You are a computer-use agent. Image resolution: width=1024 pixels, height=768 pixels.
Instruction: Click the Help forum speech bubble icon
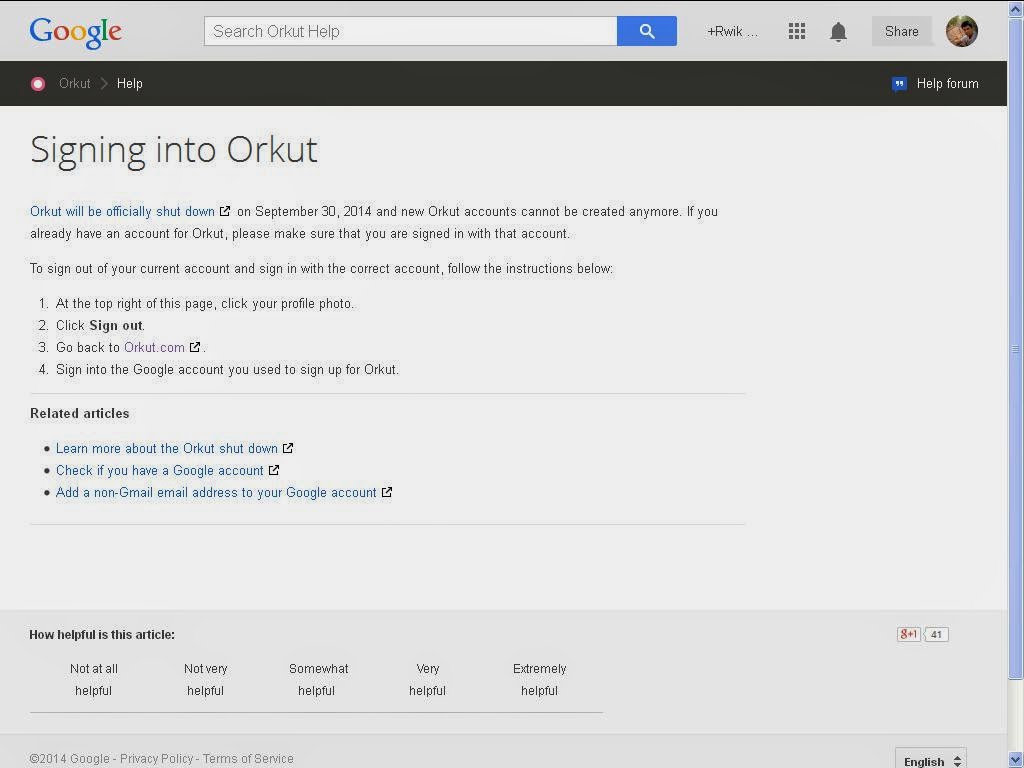tap(899, 84)
